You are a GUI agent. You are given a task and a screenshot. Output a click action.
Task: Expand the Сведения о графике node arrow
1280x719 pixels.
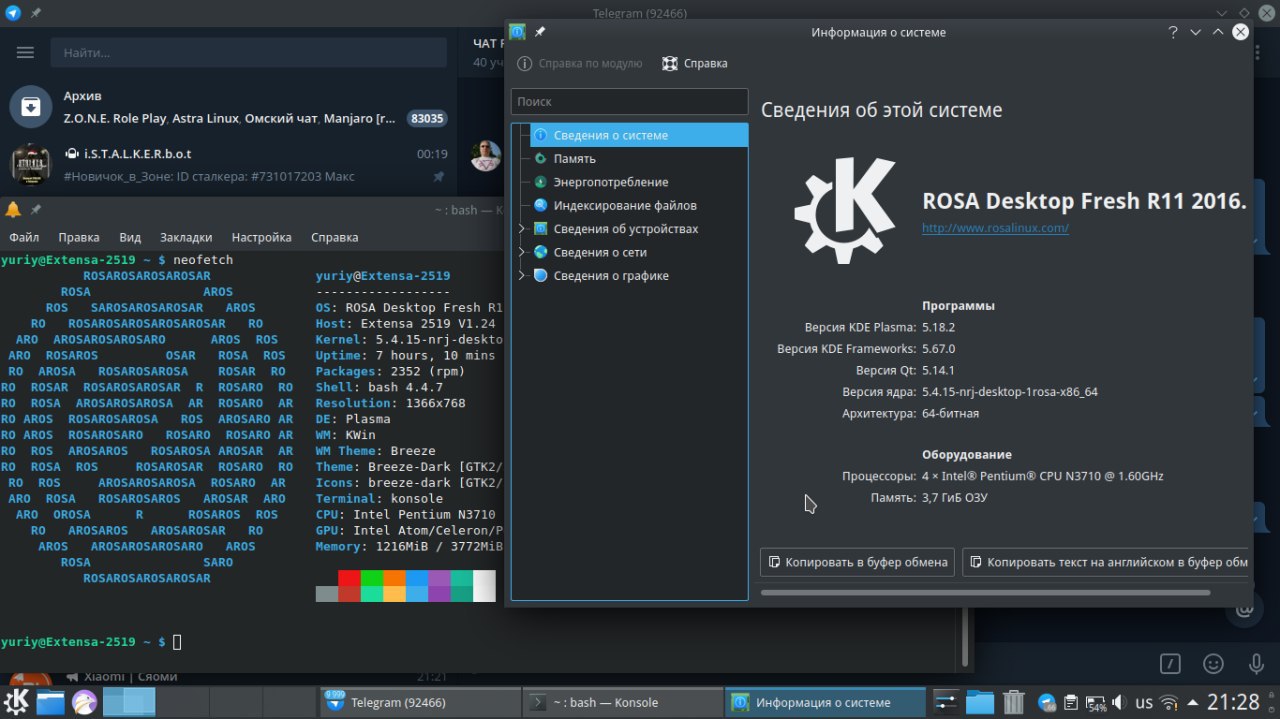pyautogui.click(x=521, y=276)
